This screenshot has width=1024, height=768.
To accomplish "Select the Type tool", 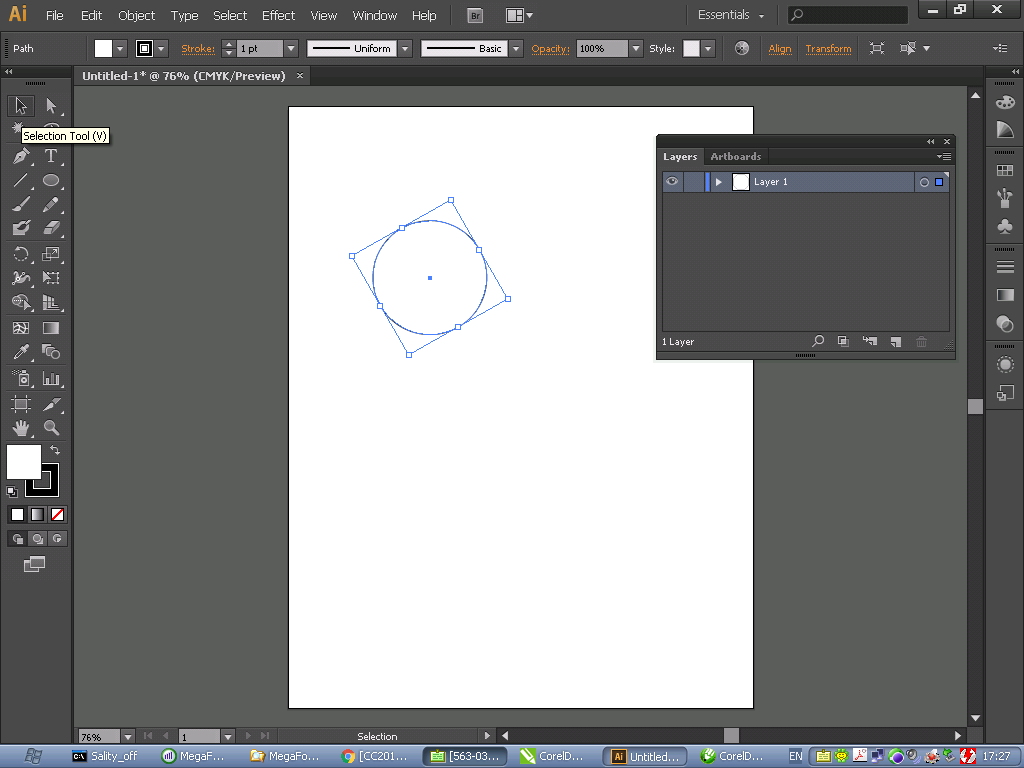I will (x=51, y=156).
